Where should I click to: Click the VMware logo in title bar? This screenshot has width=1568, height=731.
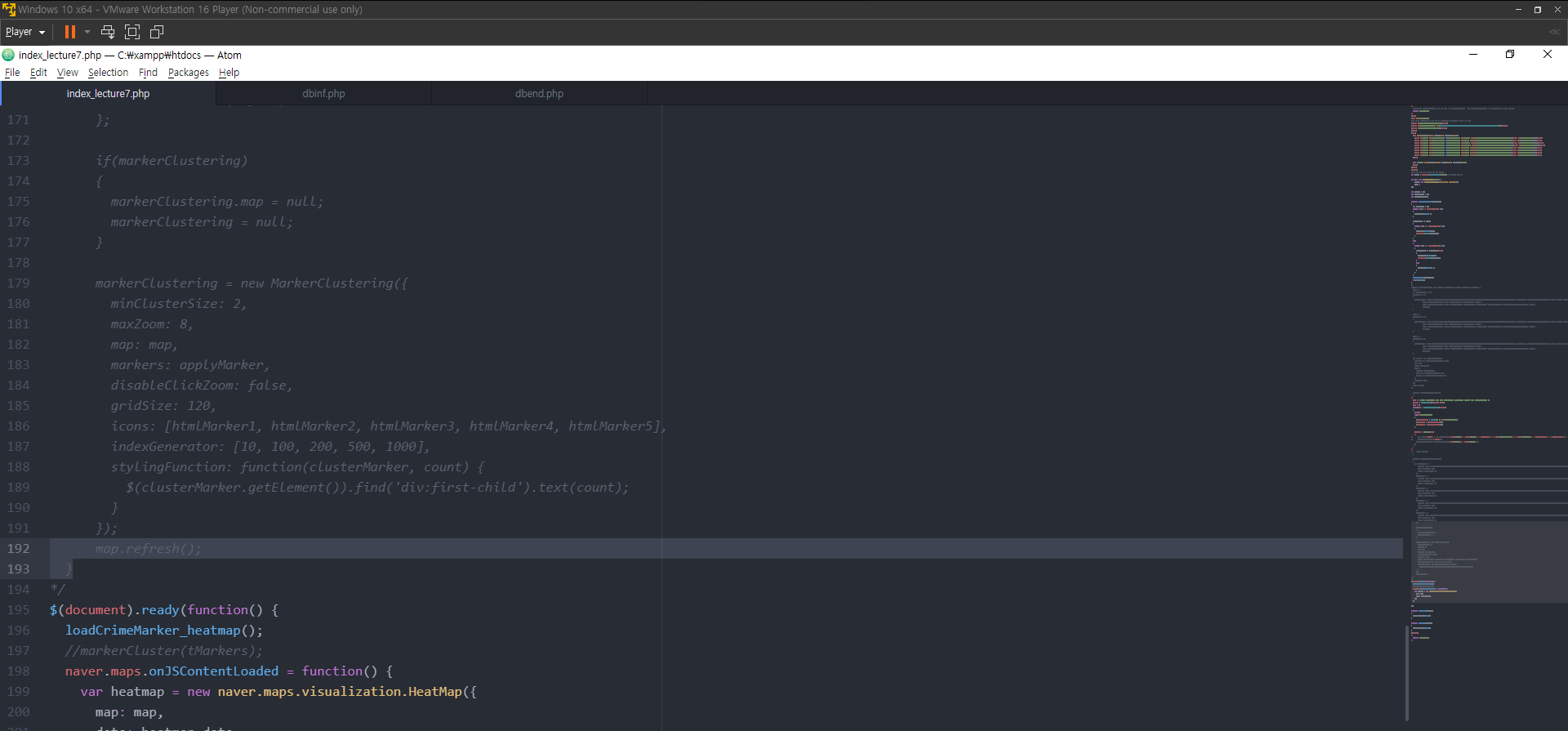[8, 10]
